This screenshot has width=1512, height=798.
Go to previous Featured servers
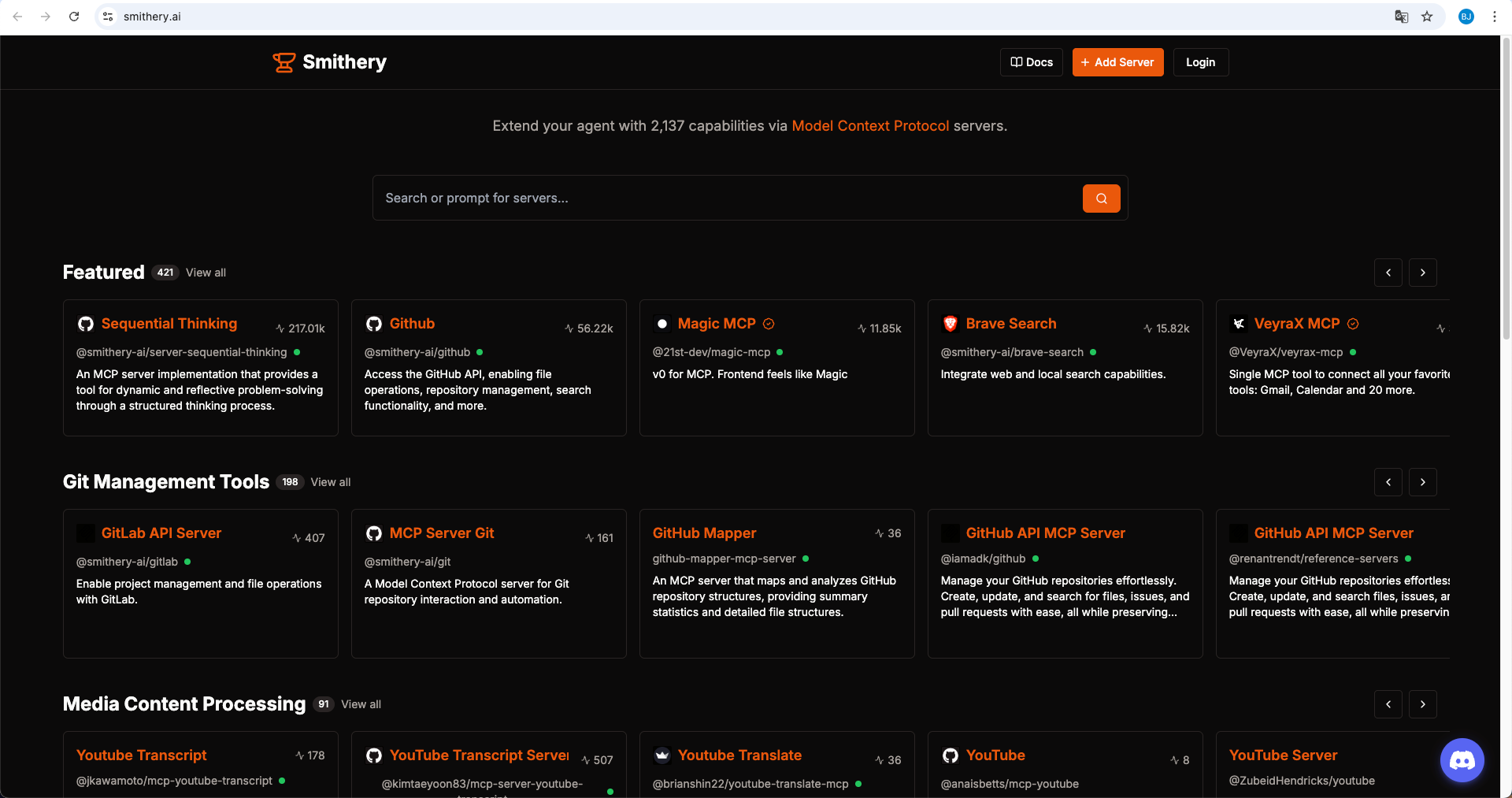(x=1388, y=273)
